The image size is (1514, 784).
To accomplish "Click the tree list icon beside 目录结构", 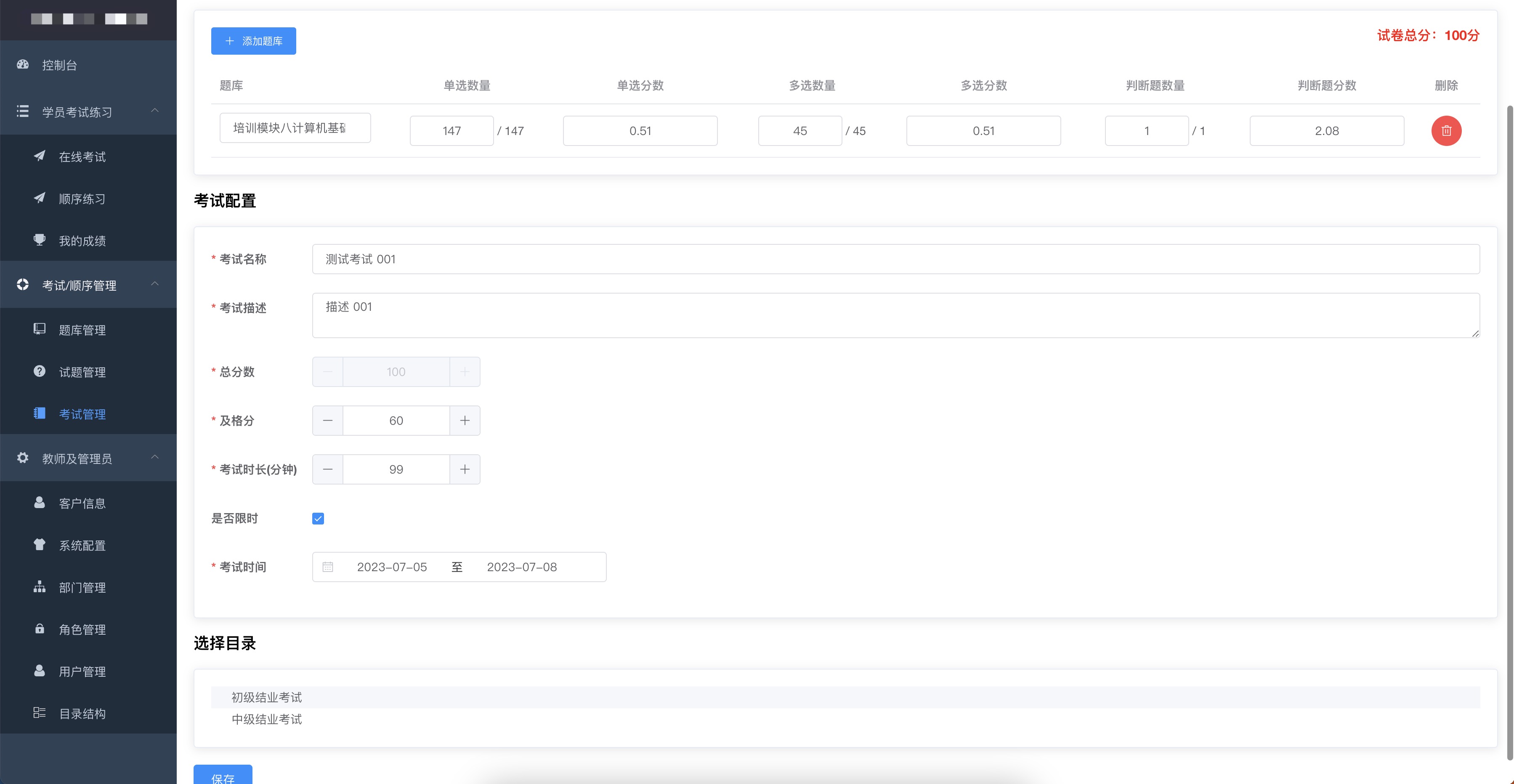I will tap(40, 712).
